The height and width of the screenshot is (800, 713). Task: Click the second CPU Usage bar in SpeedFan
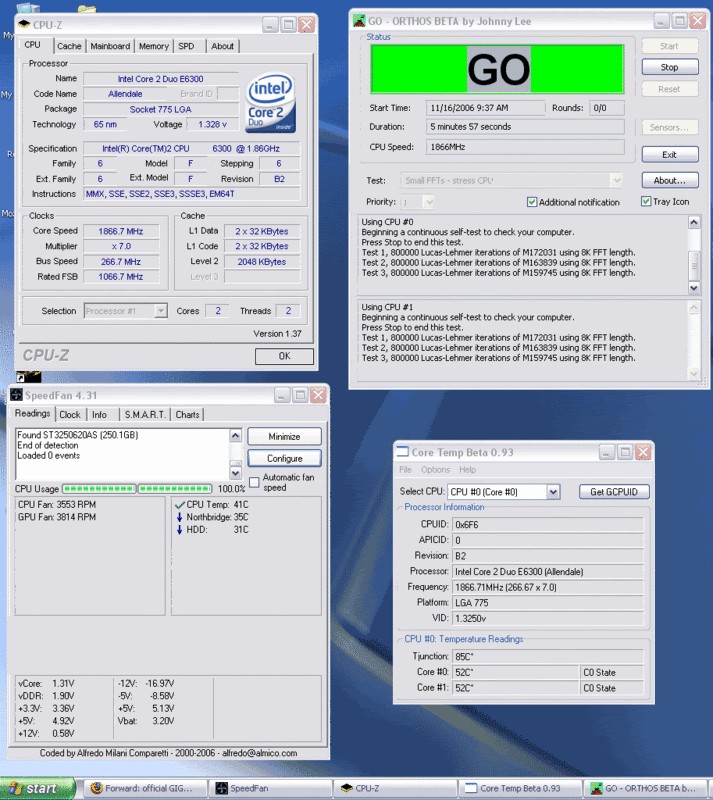175,489
